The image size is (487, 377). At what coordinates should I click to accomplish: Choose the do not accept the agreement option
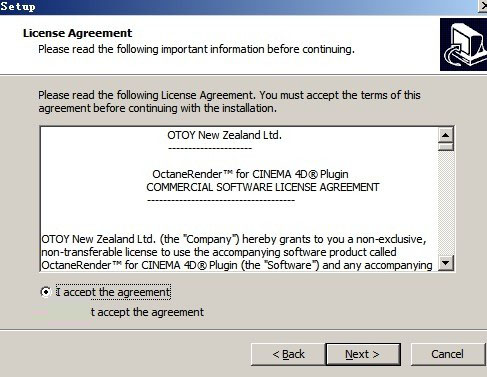(147, 312)
